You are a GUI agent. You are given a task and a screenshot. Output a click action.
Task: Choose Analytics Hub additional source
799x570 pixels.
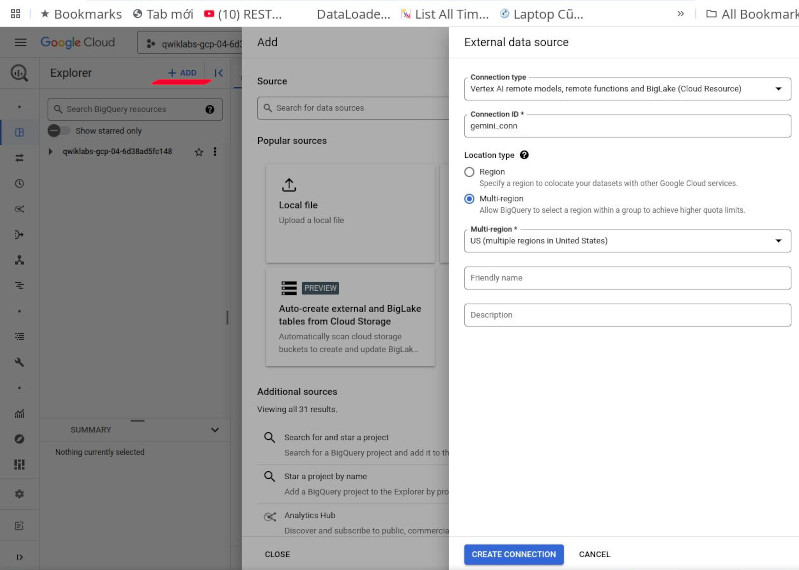pos(353,522)
